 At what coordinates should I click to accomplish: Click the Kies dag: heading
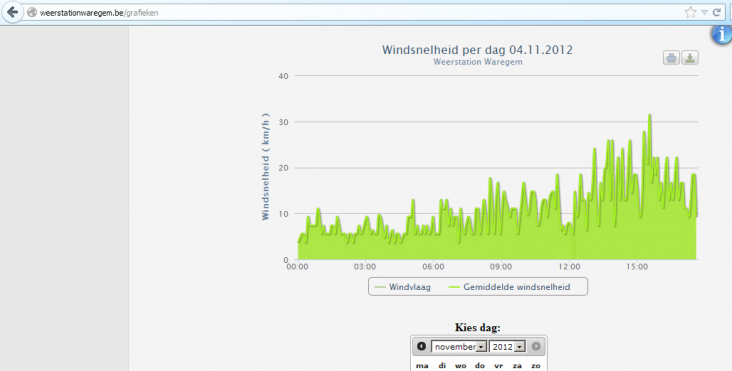click(478, 328)
